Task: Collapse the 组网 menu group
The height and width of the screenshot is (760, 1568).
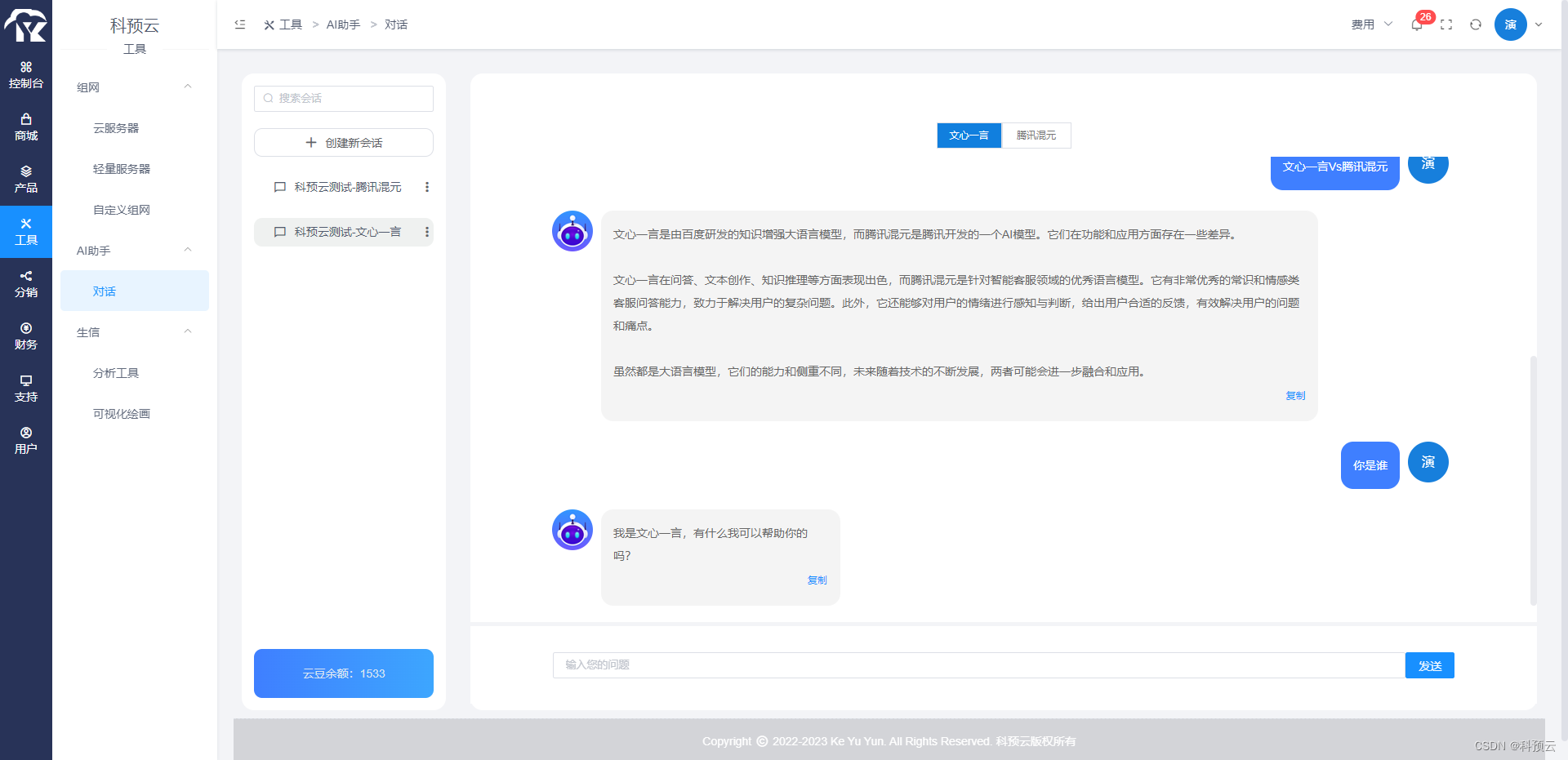Action: [135, 87]
